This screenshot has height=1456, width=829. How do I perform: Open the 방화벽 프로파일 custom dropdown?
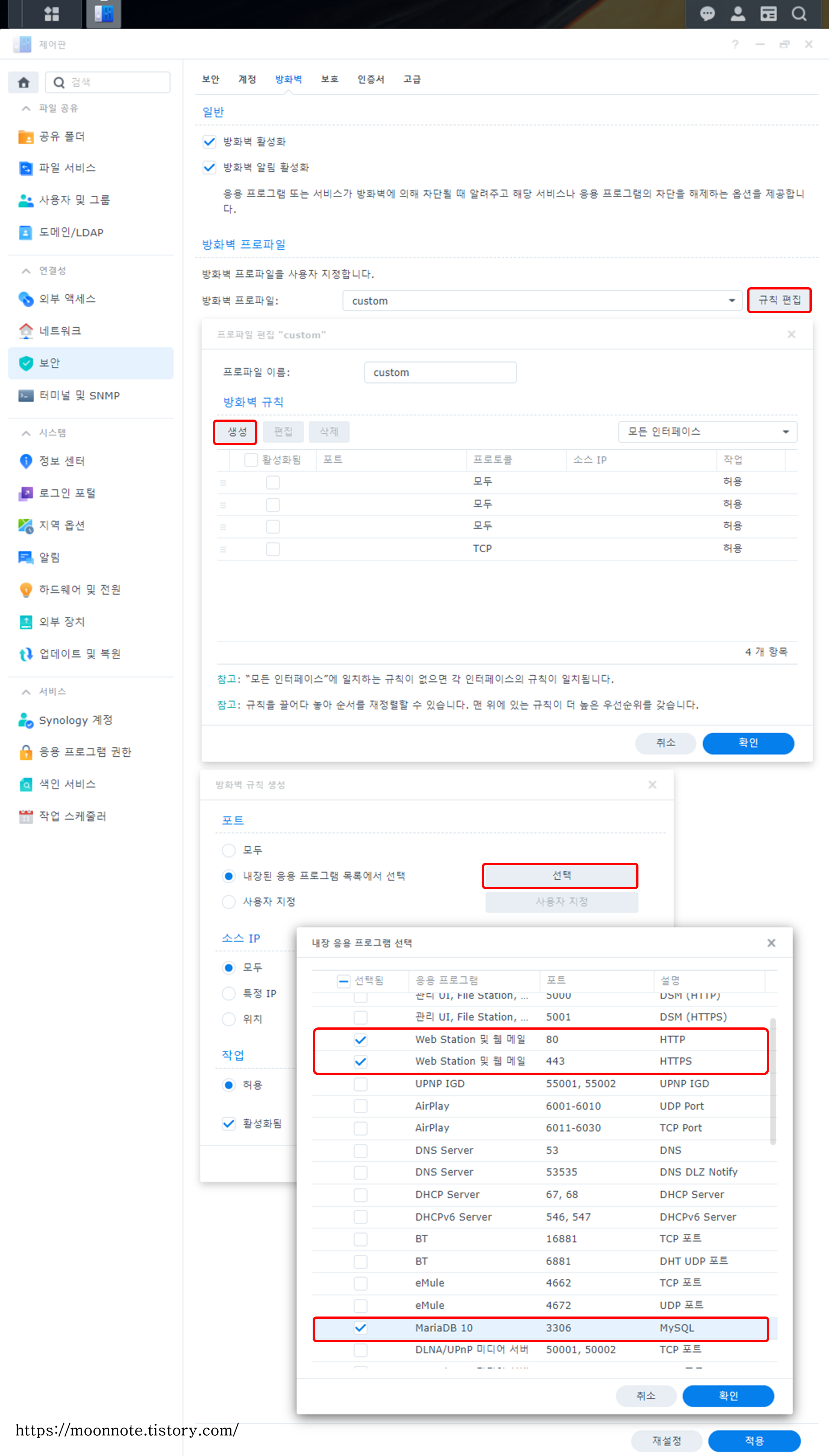[541, 300]
